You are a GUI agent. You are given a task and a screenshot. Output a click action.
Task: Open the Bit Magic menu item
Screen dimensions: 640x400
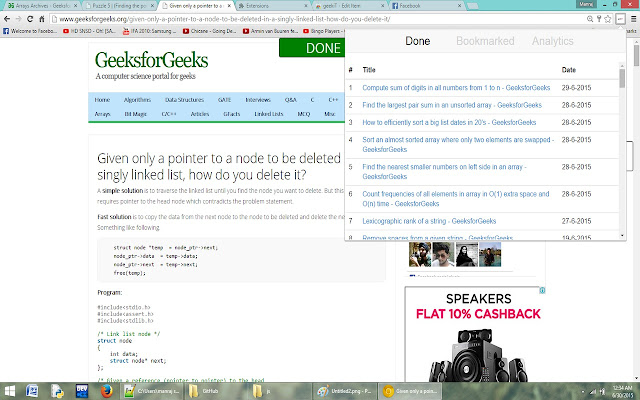tap(136, 114)
